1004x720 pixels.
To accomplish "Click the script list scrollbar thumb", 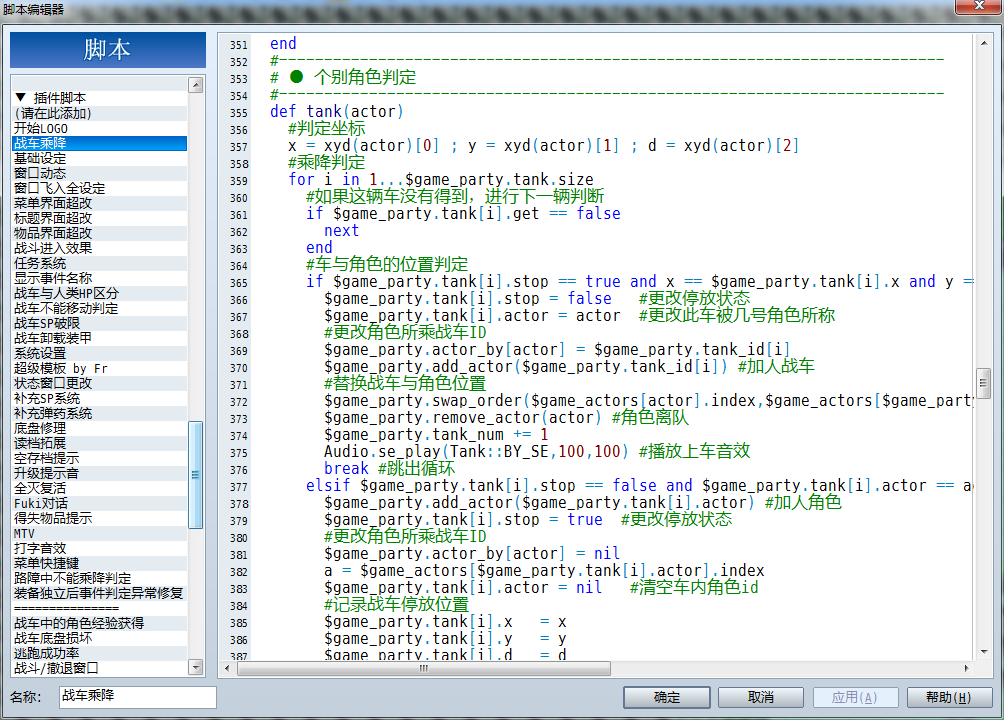I will 196,475.
